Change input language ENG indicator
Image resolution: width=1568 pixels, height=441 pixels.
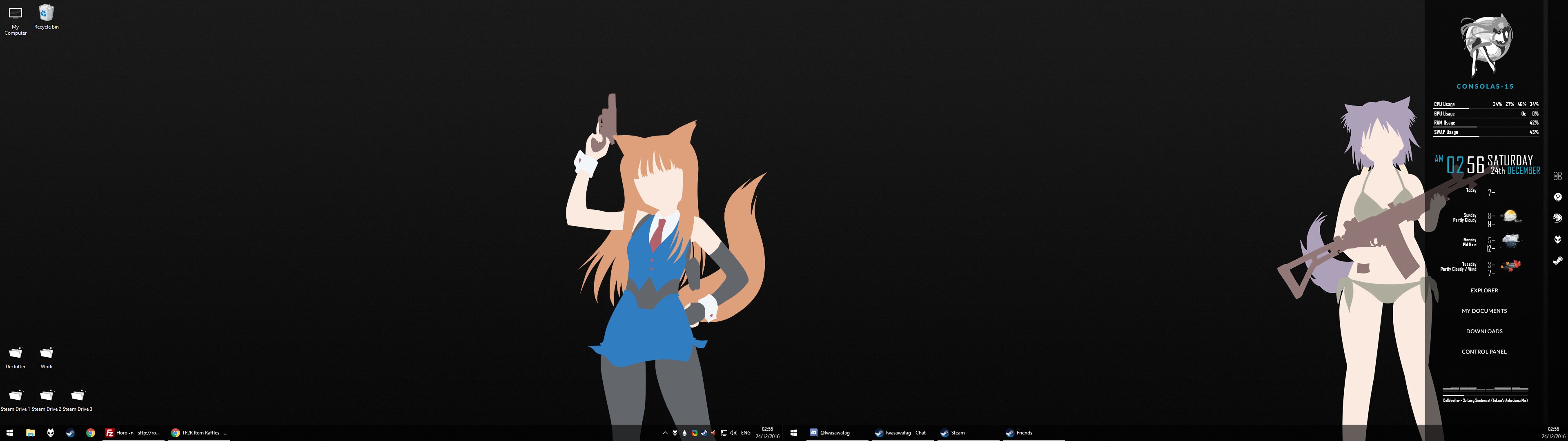(746, 433)
